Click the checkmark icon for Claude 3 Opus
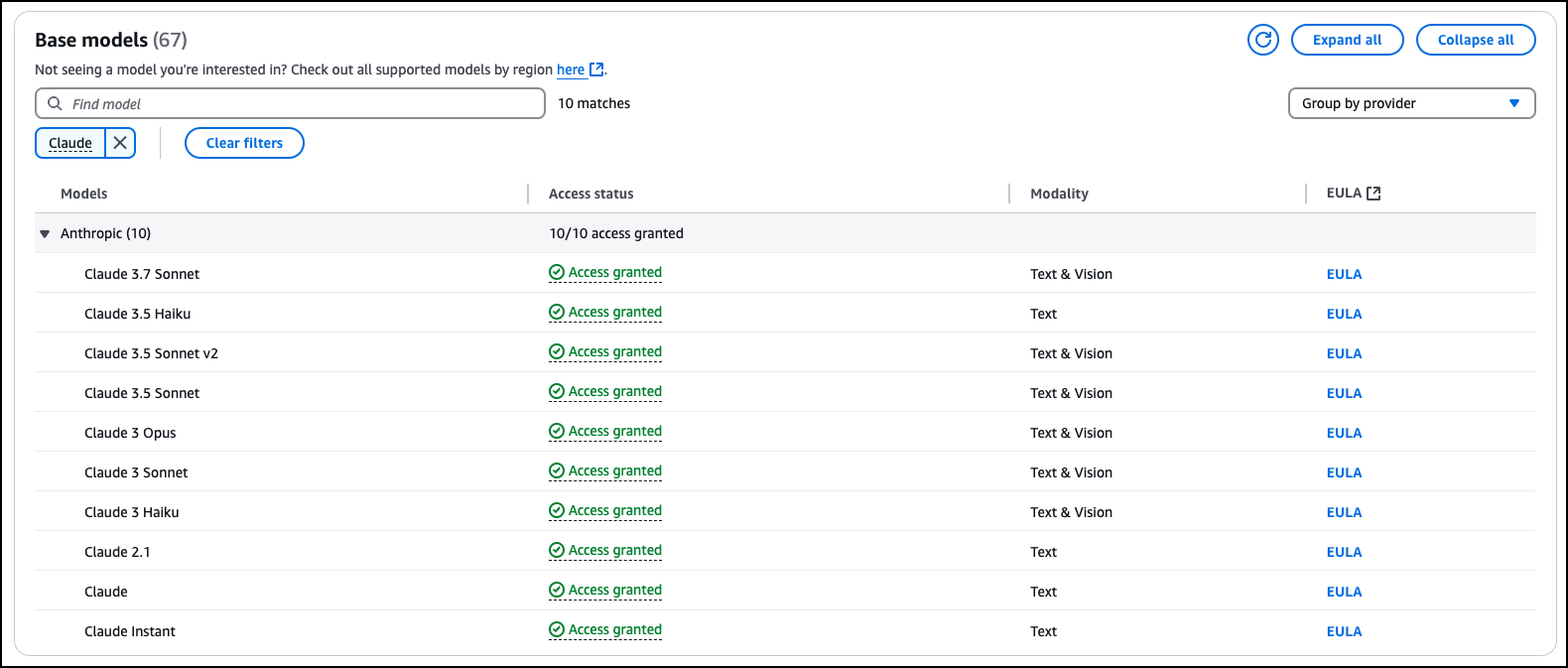This screenshot has width=1568, height=668. 557,432
